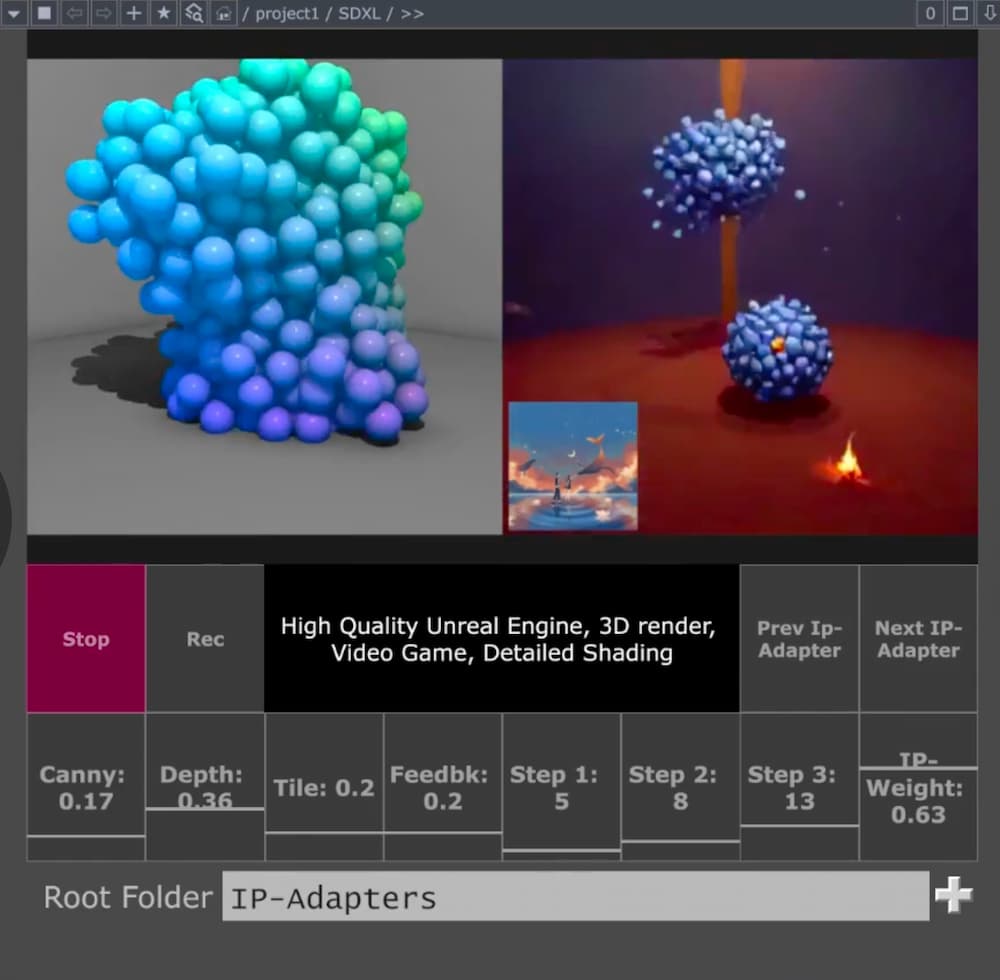Adjust the Feedbk 0.2 slider
1000x980 pixels.
(443, 787)
